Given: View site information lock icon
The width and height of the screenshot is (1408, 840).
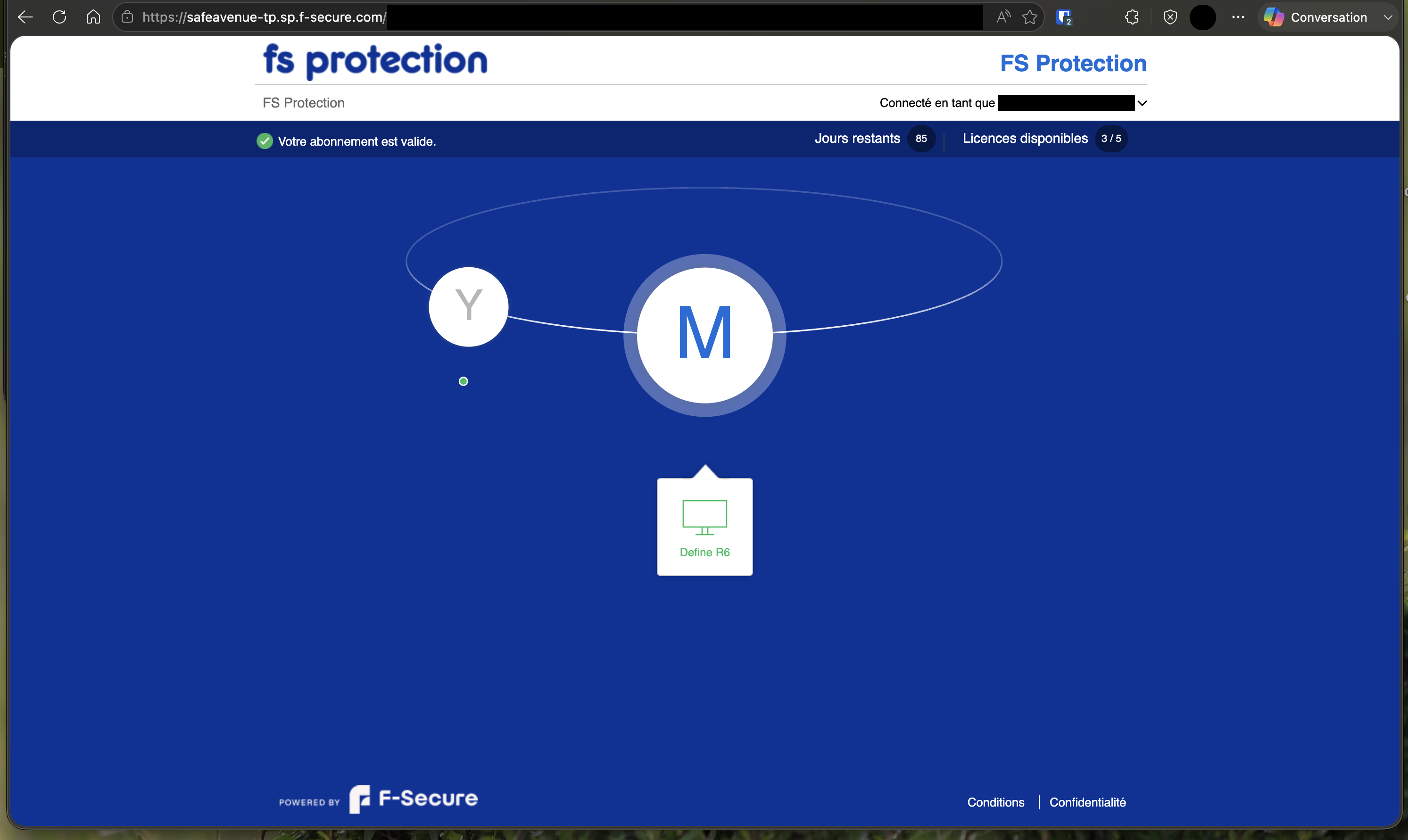Looking at the screenshot, I should [x=128, y=17].
